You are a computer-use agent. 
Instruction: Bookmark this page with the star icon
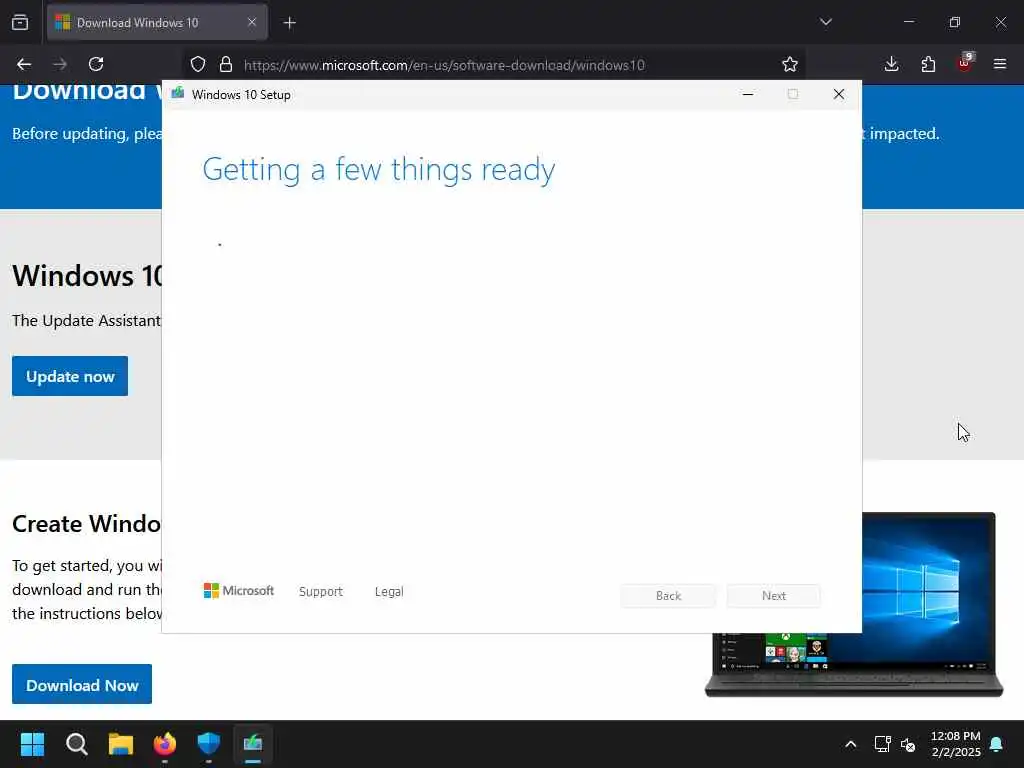click(790, 64)
